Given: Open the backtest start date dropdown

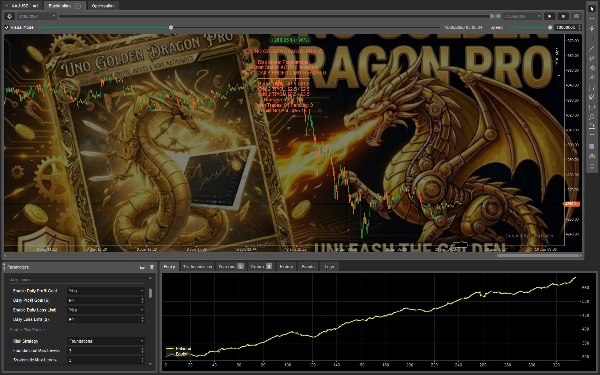Looking at the screenshot, I should [37, 16].
